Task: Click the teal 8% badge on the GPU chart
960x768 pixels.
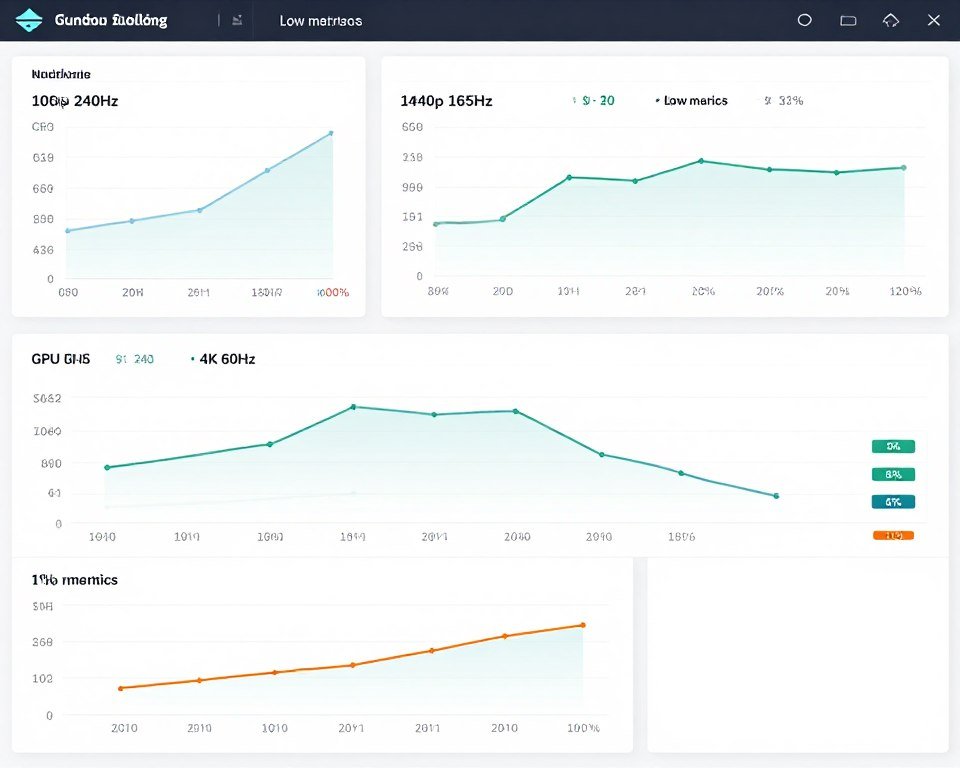Action: click(x=893, y=474)
